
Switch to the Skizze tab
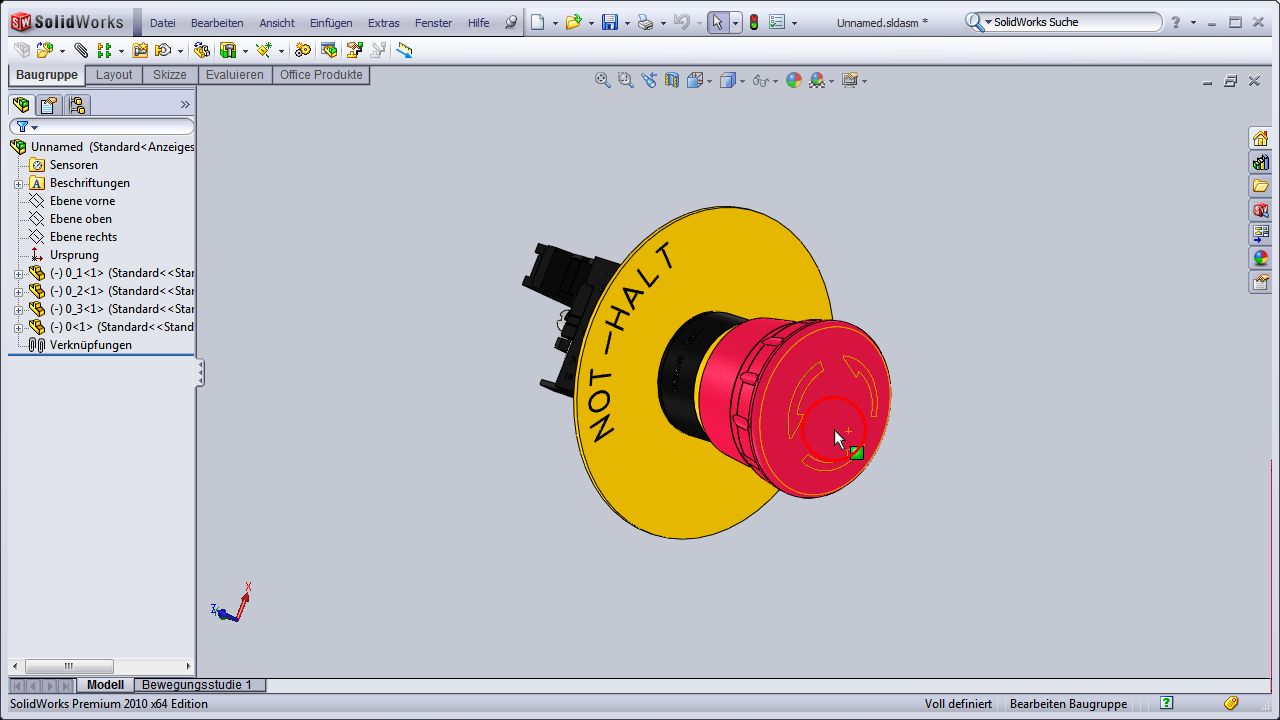170,75
